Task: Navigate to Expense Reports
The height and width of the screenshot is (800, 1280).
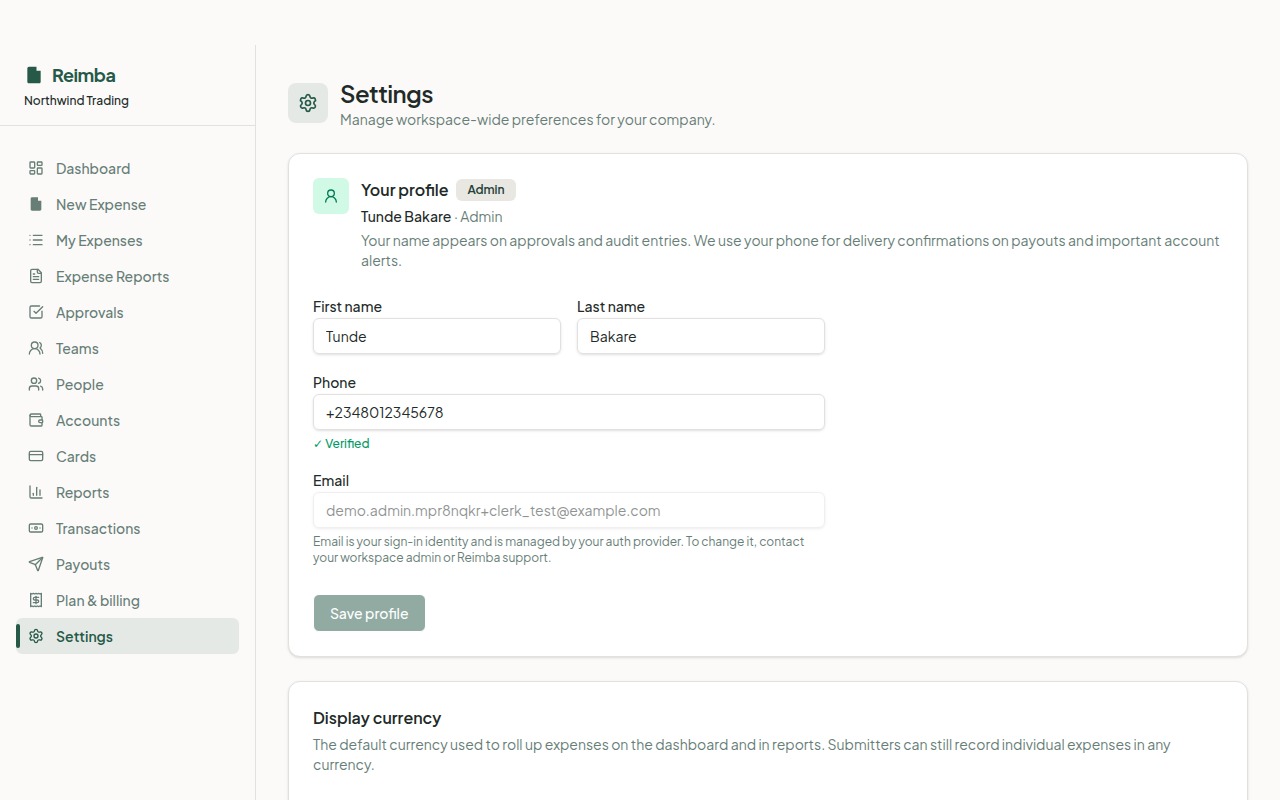Action: point(127,276)
